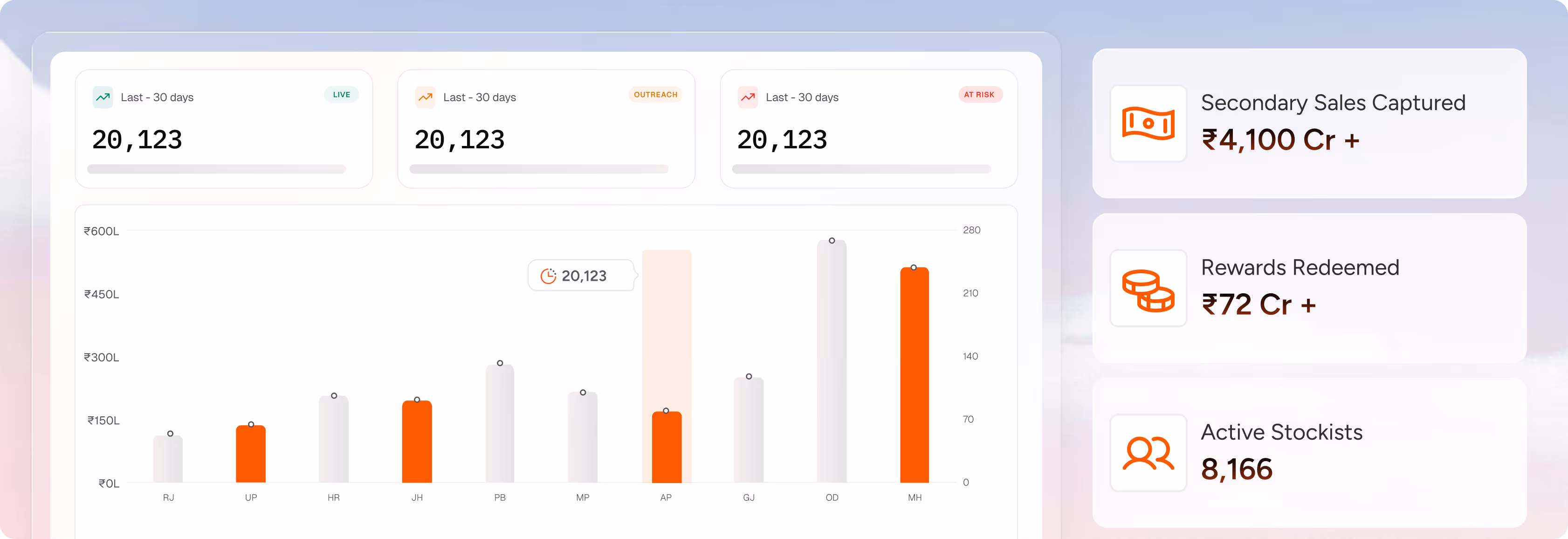Click the users icon beside Active Stockists
Image resolution: width=1568 pixels, height=539 pixels.
click(x=1148, y=453)
